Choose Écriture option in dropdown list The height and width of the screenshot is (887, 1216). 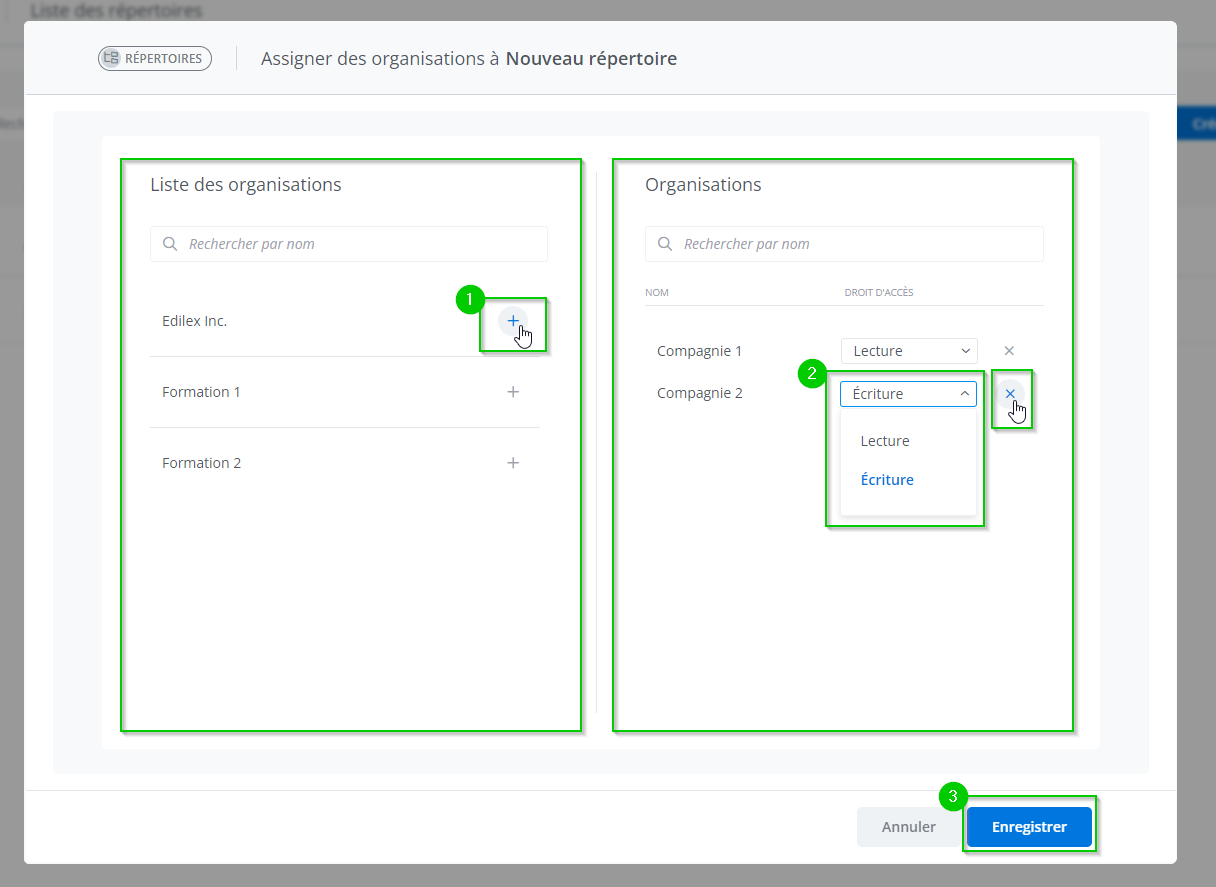887,480
